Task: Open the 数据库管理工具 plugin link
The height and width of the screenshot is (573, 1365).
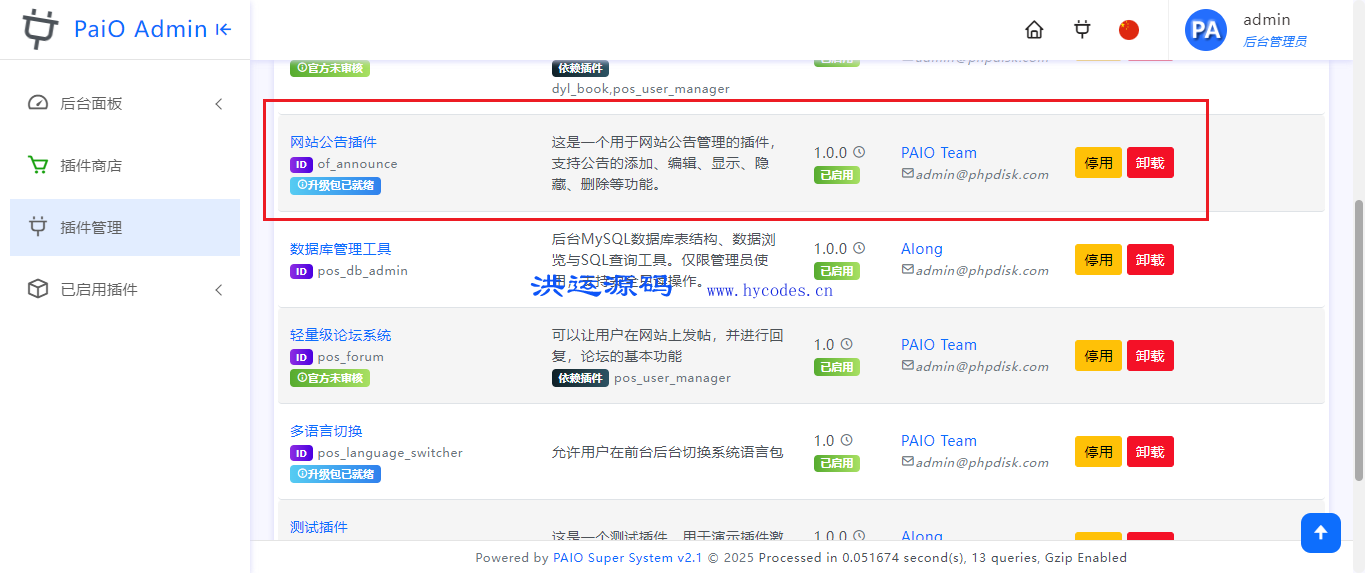Action: pos(340,249)
